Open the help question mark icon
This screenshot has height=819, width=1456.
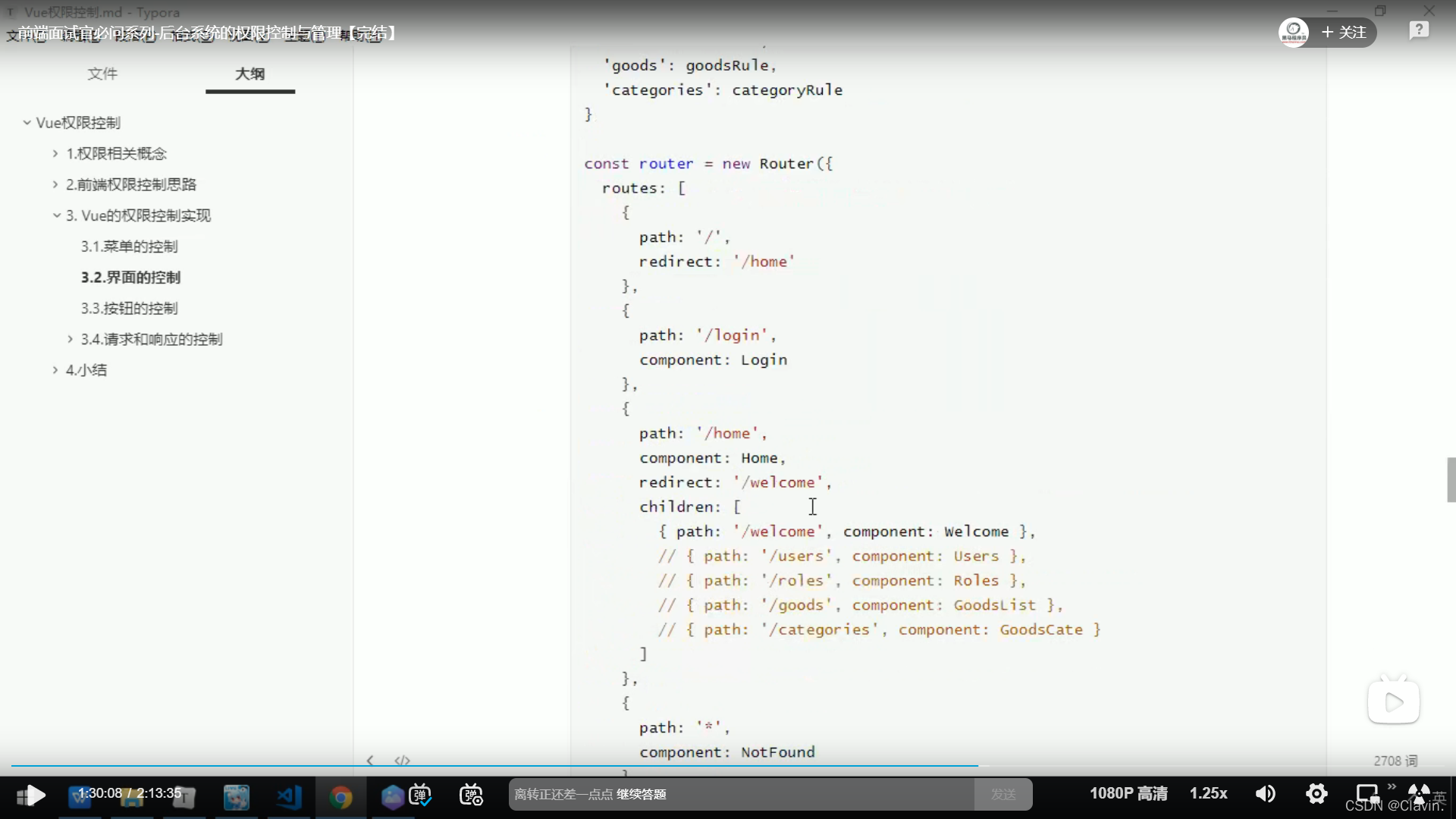pos(1419,31)
